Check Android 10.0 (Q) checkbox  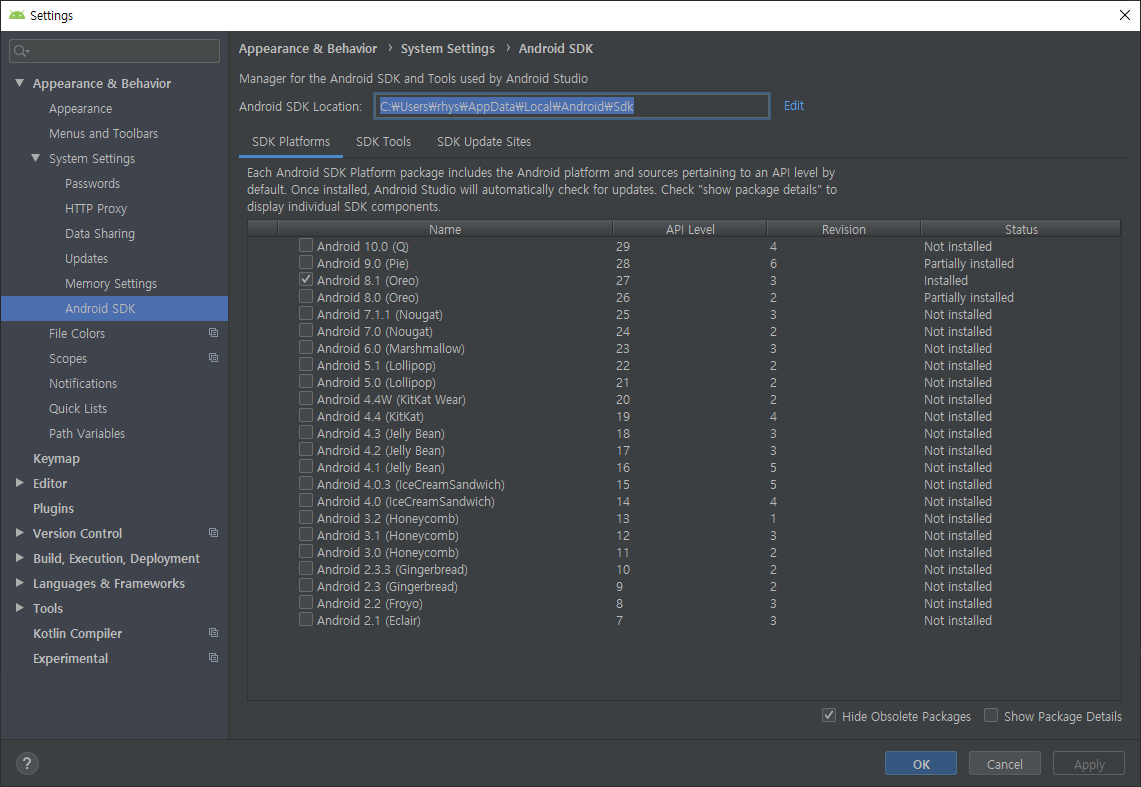click(306, 246)
